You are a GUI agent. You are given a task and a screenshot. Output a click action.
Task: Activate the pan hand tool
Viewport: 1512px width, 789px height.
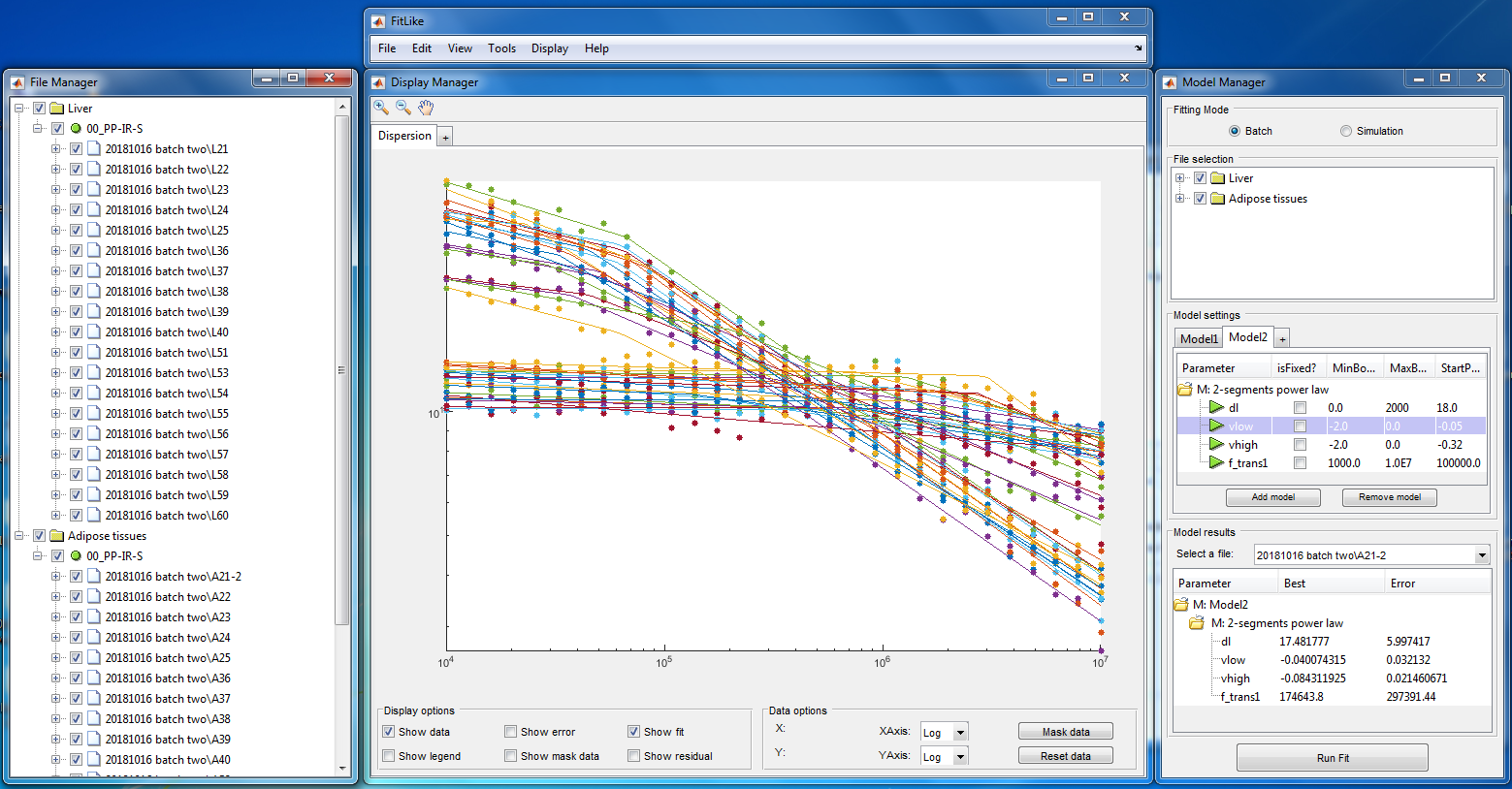(426, 108)
